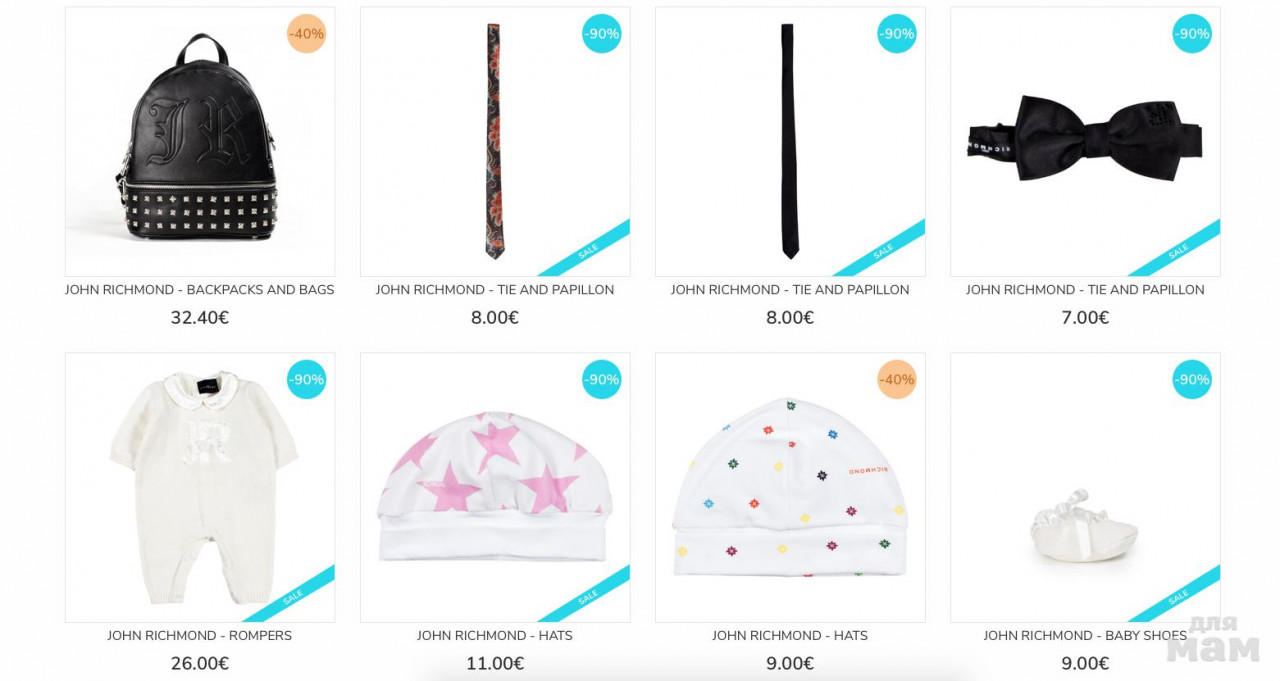The image size is (1280, 681).
Task: Click the -90% badge on the pink star hat
Action: coord(602,380)
